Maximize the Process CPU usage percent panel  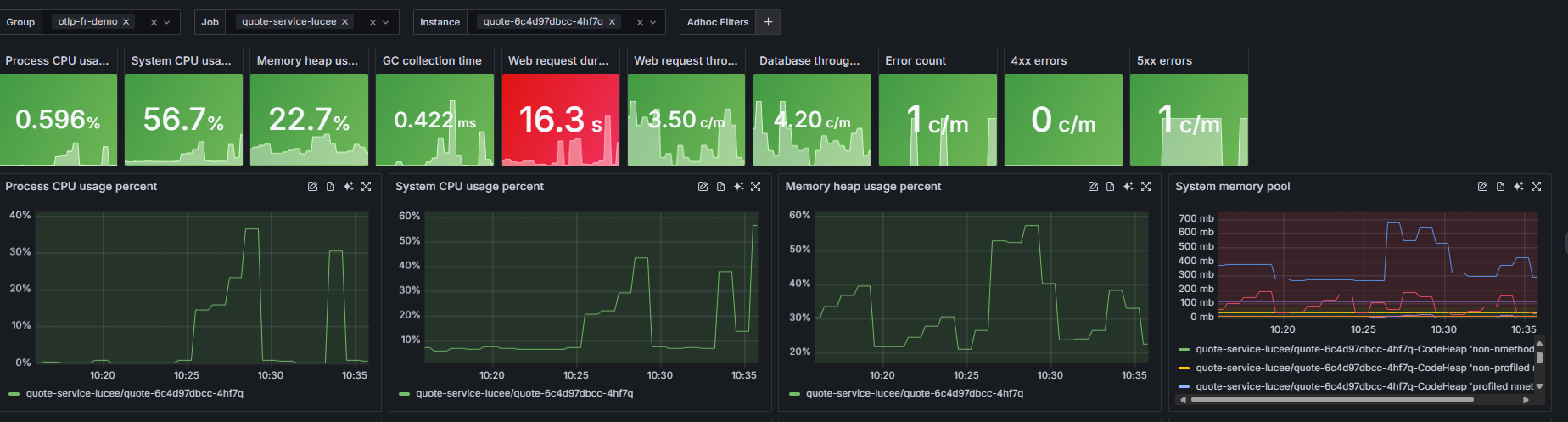pos(366,187)
